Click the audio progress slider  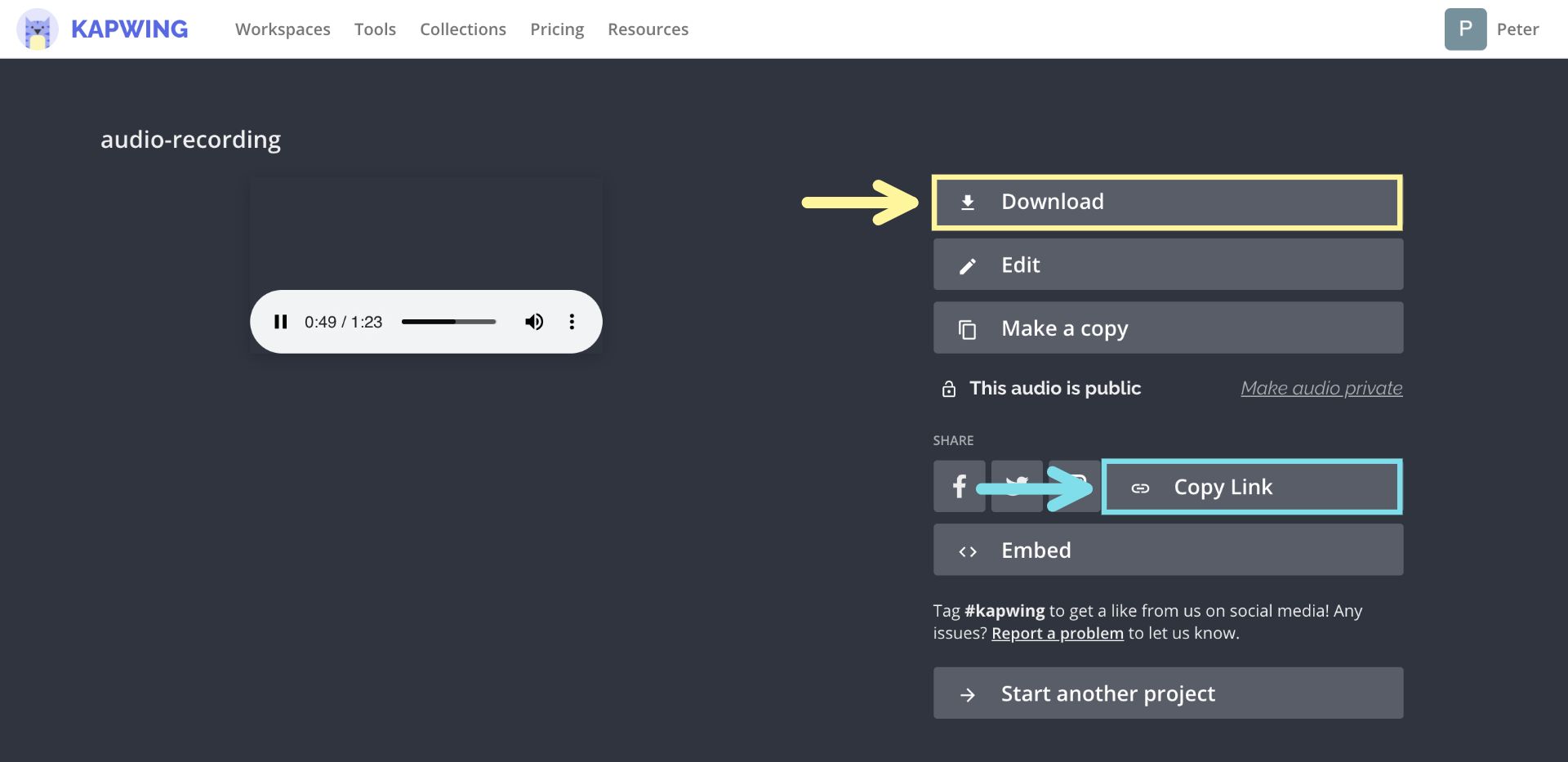click(448, 322)
